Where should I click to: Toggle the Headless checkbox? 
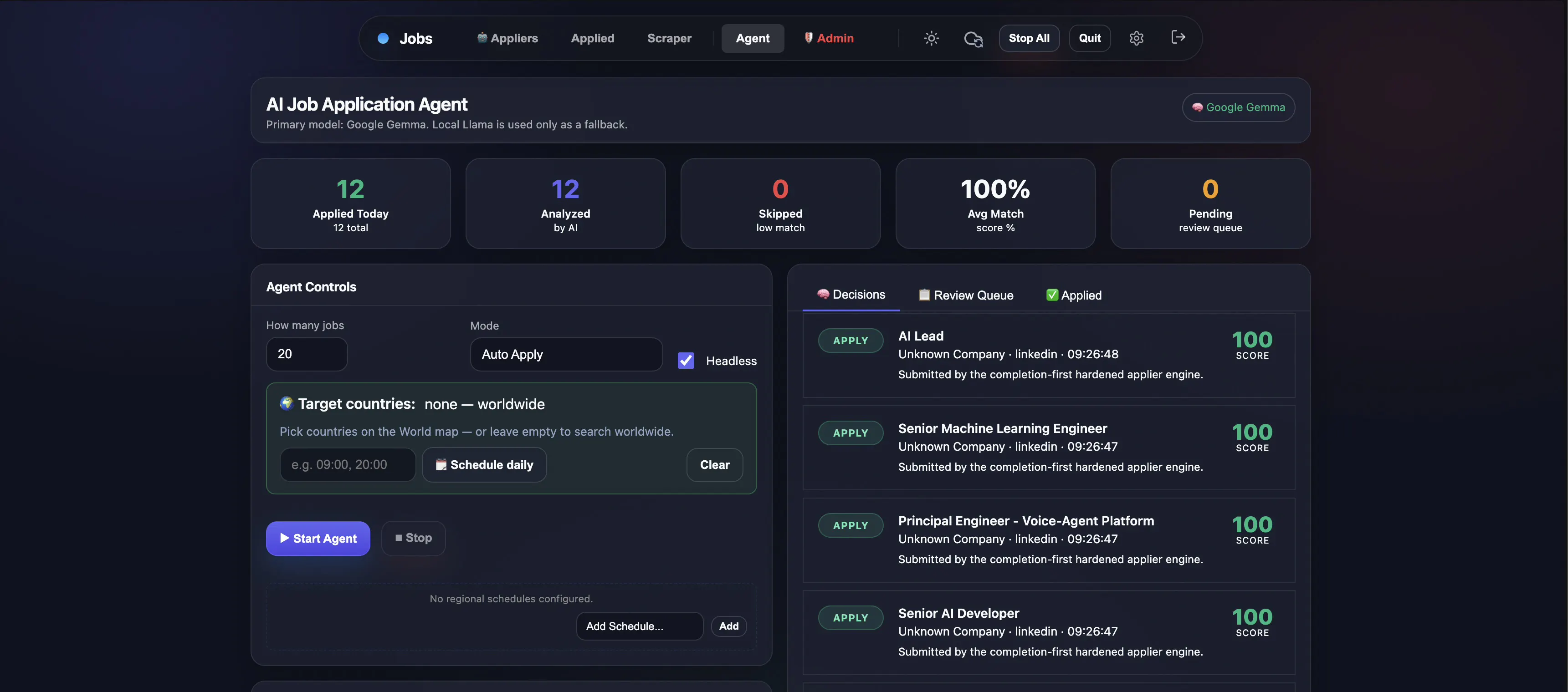686,361
